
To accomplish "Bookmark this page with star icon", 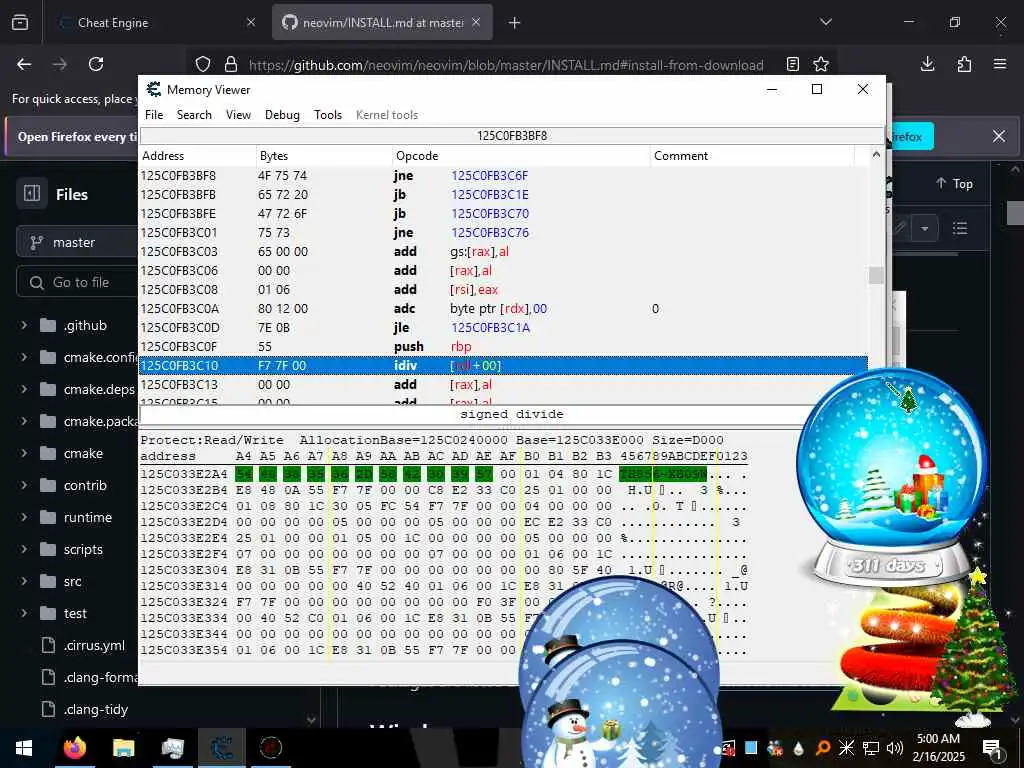I will 821,64.
